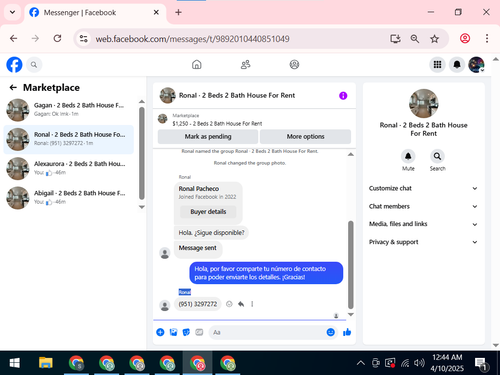
Task: Select the Ronal conversation in the list
Action: point(69,139)
